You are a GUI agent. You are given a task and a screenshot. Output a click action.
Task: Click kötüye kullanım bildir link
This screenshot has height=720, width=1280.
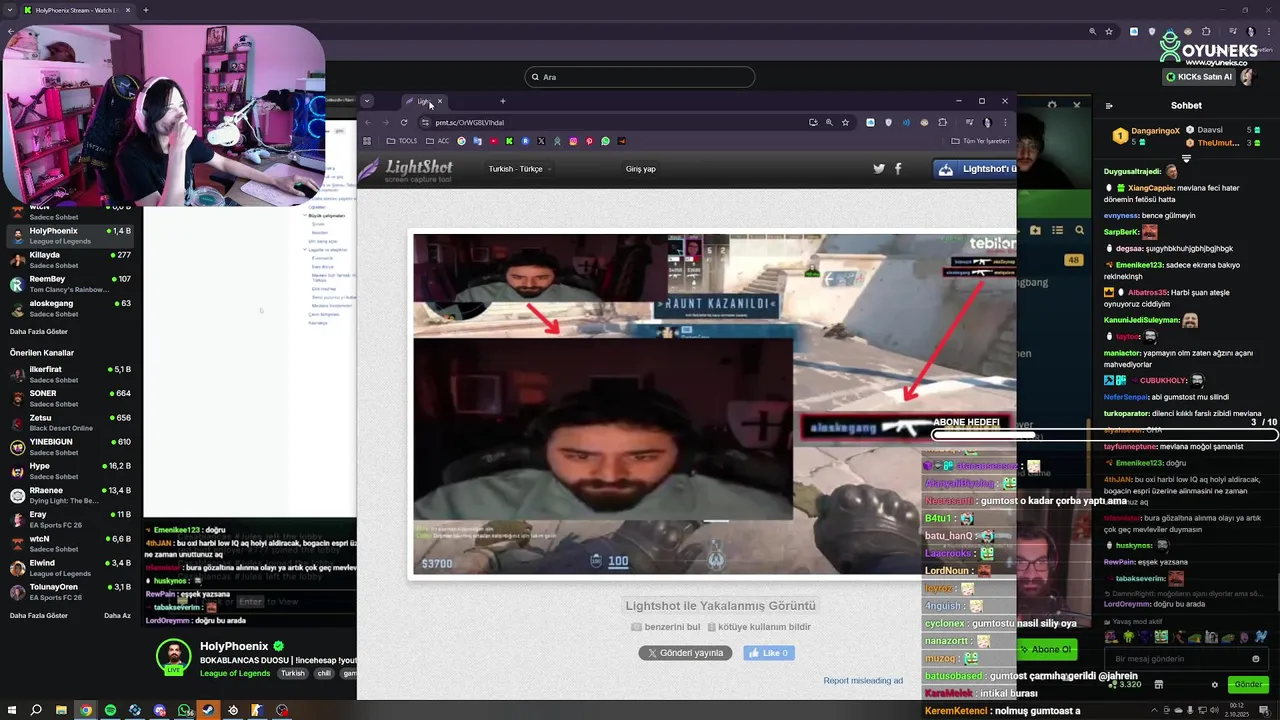pyautogui.click(x=759, y=627)
